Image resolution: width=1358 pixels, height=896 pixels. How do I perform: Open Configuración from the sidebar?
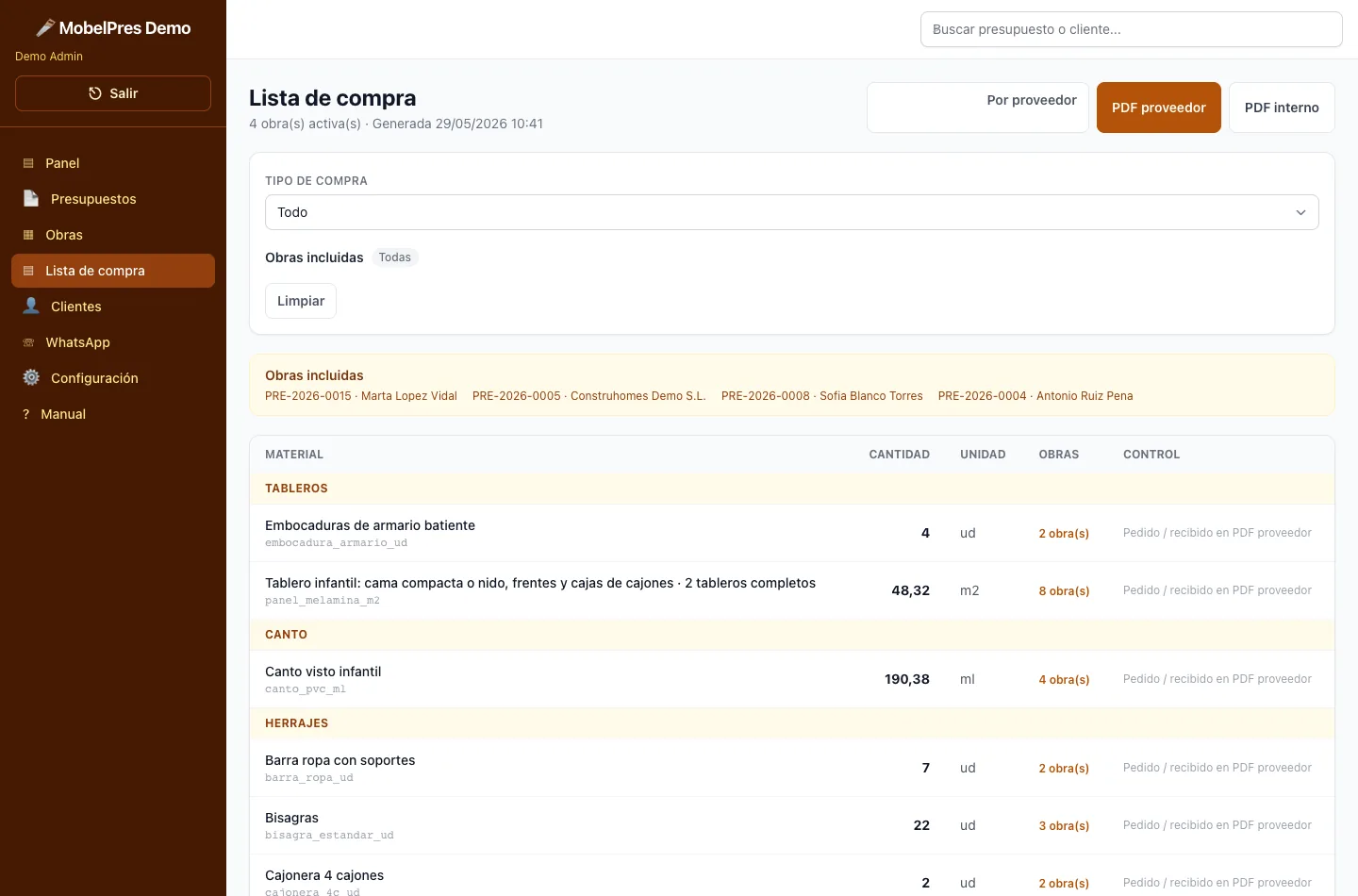point(113,378)
